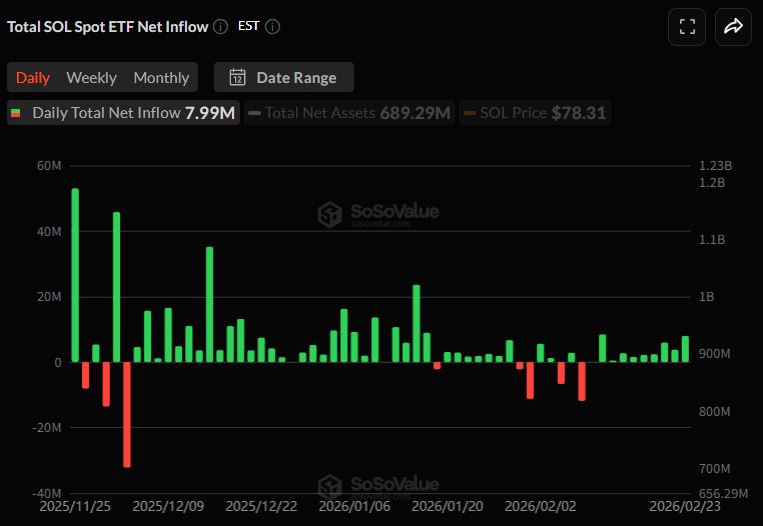Click the info icon next to EST
Image resolution: width=763 pixels, height=526 pixels.
pos(273,27)
